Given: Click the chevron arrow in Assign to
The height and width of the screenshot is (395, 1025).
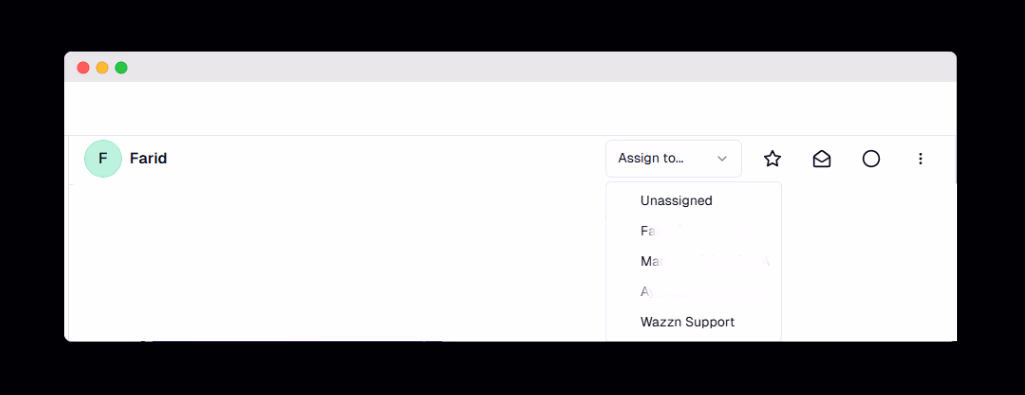Looking at the screenshot, I should tap(722, 158).
